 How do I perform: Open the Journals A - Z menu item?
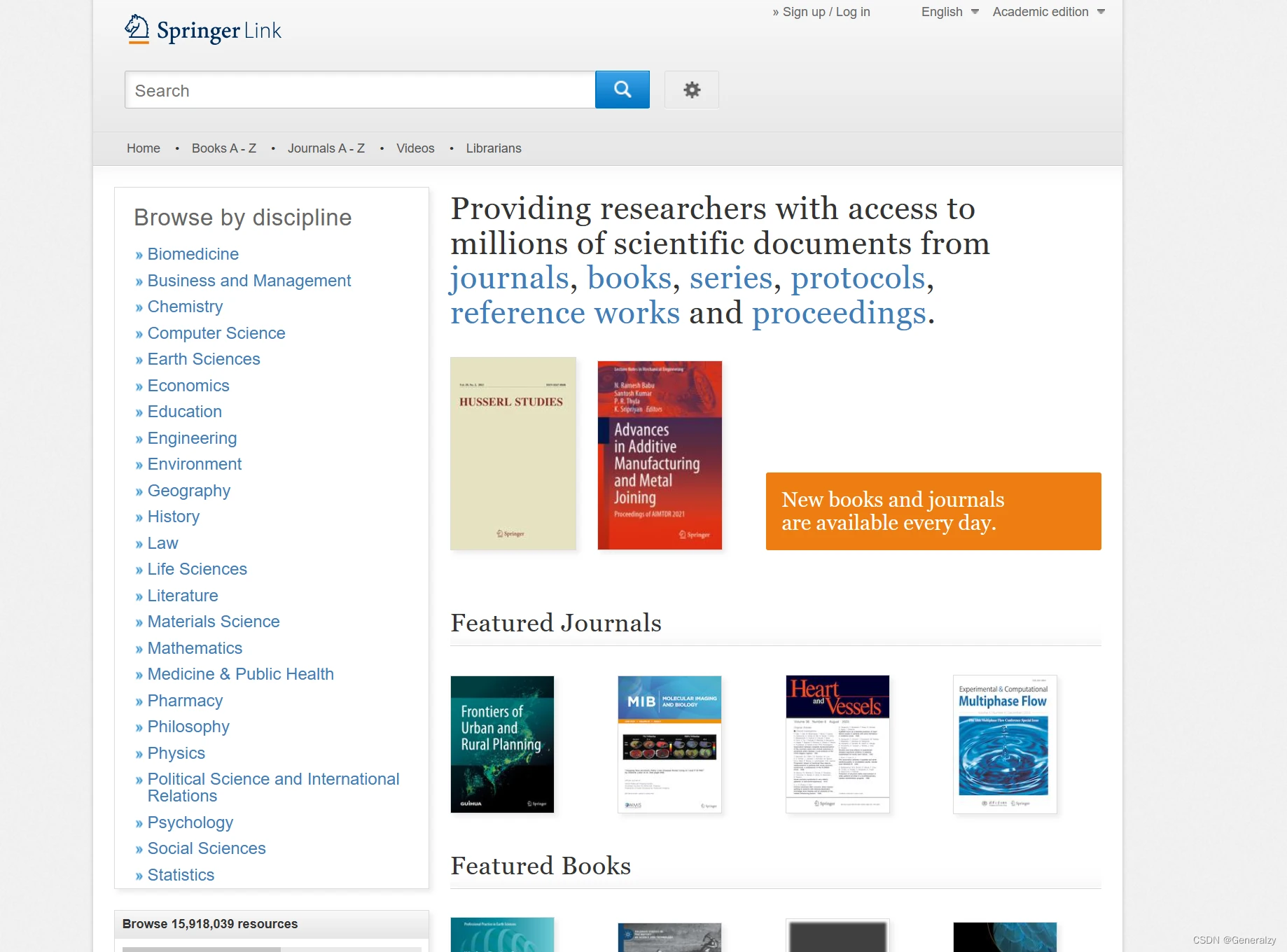pos(326,148)
